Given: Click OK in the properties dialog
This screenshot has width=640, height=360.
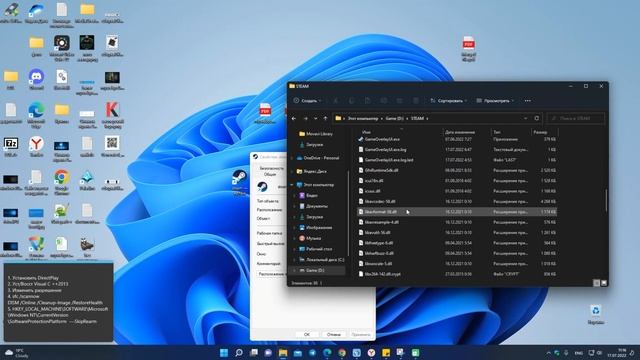Looking at the screenshot, I should tap(307, 334).
